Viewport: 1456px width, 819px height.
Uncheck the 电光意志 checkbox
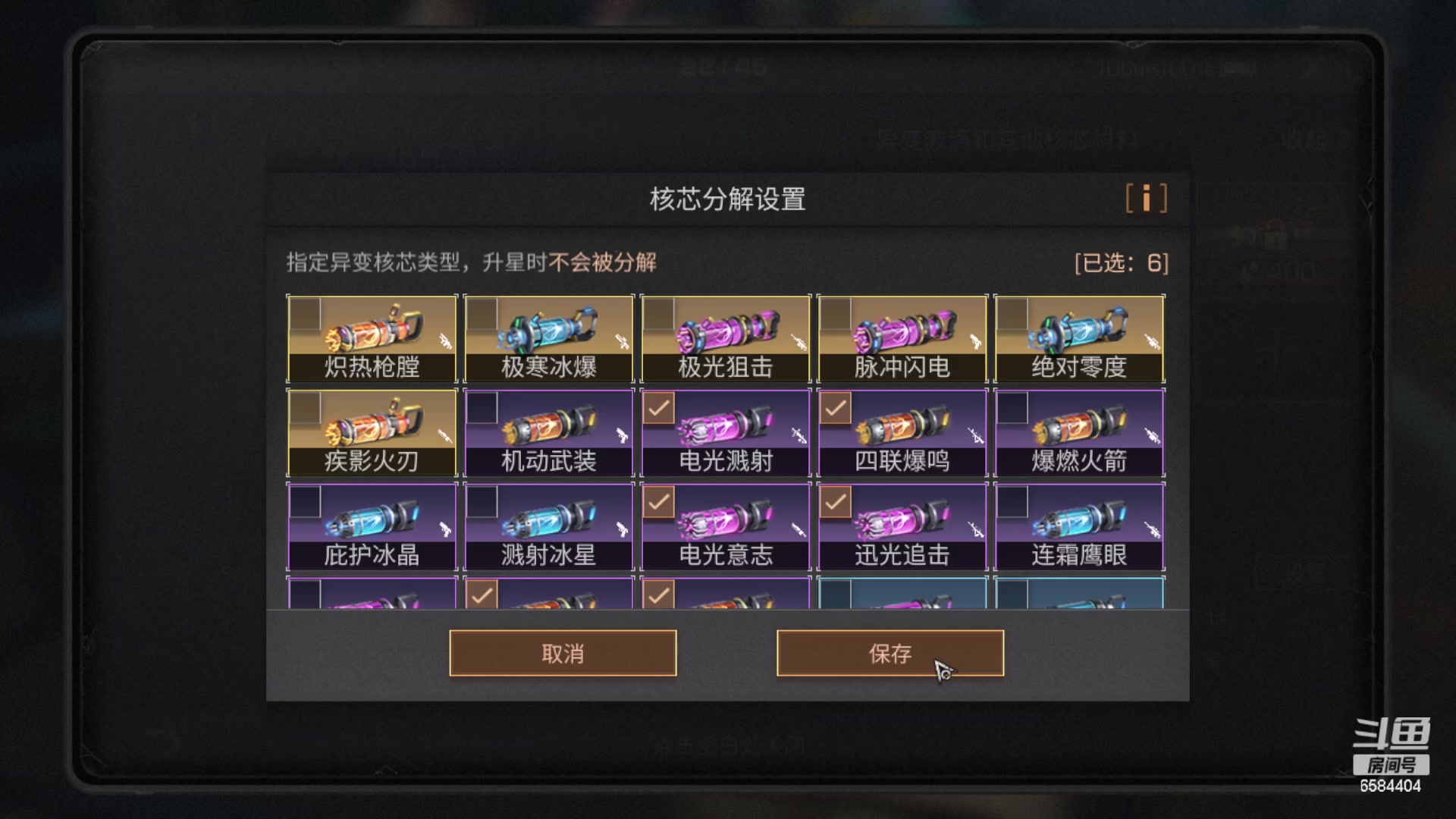[x=658, y=502]
